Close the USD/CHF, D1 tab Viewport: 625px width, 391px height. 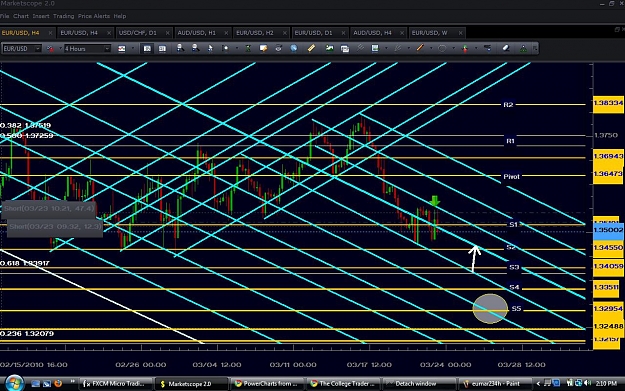pyautogui.click(x=167, y=33)
